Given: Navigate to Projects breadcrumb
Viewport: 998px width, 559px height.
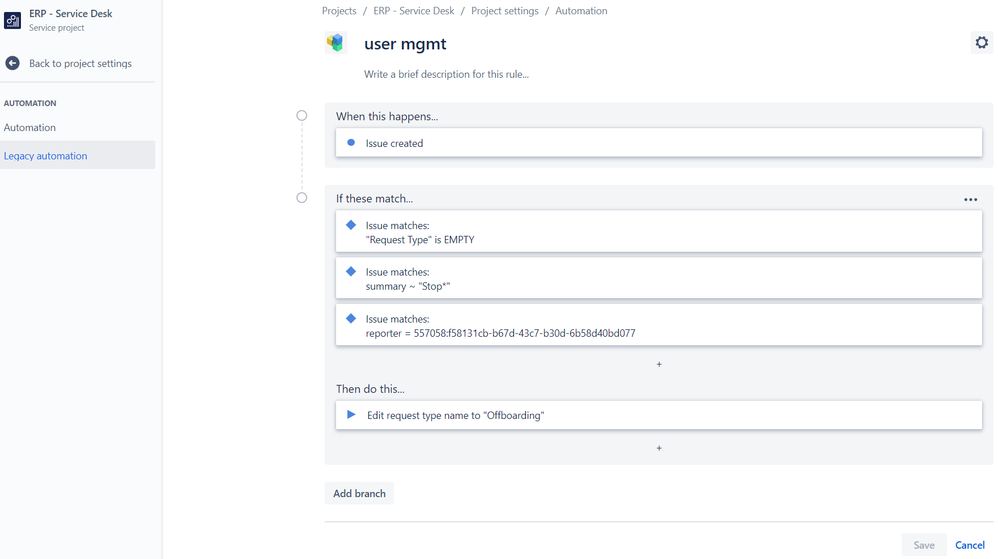Looking at the screenshot, I should (x=339, y=11).
